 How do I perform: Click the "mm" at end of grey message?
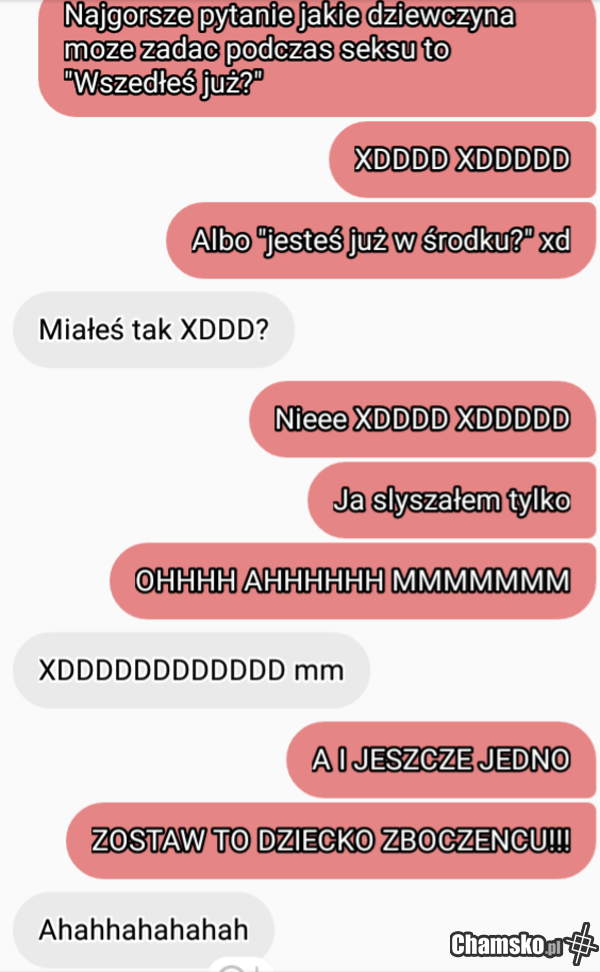319,672
